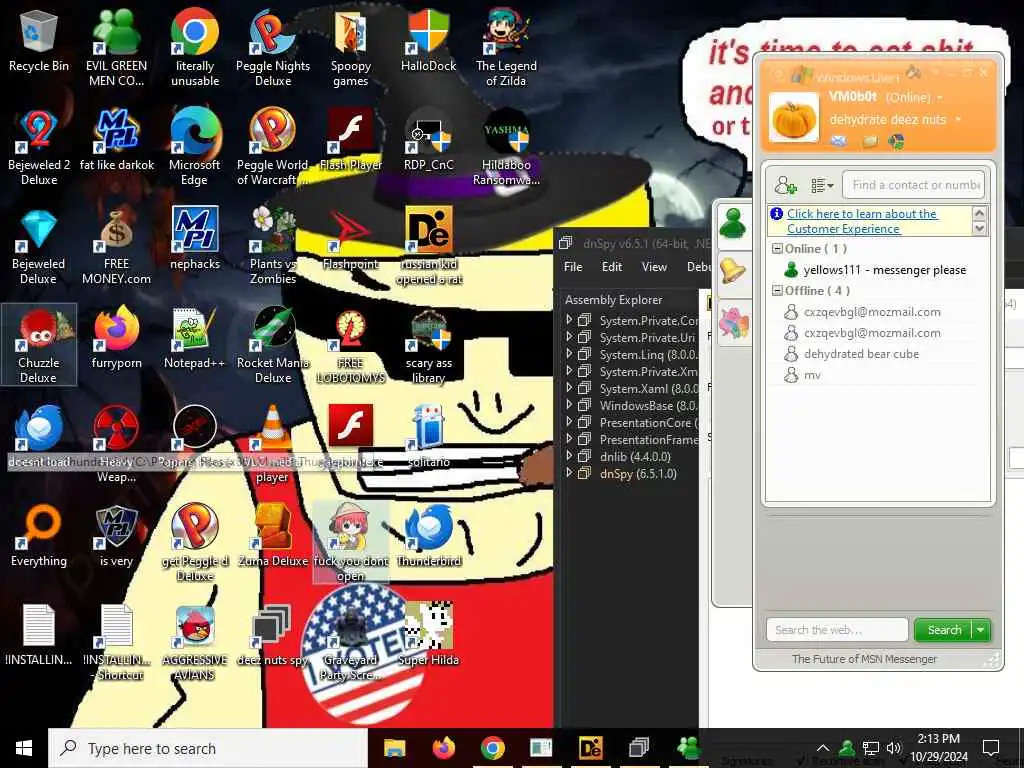Open the contact list view options dropdown
Screen dimensions: 1024x768
822,185
